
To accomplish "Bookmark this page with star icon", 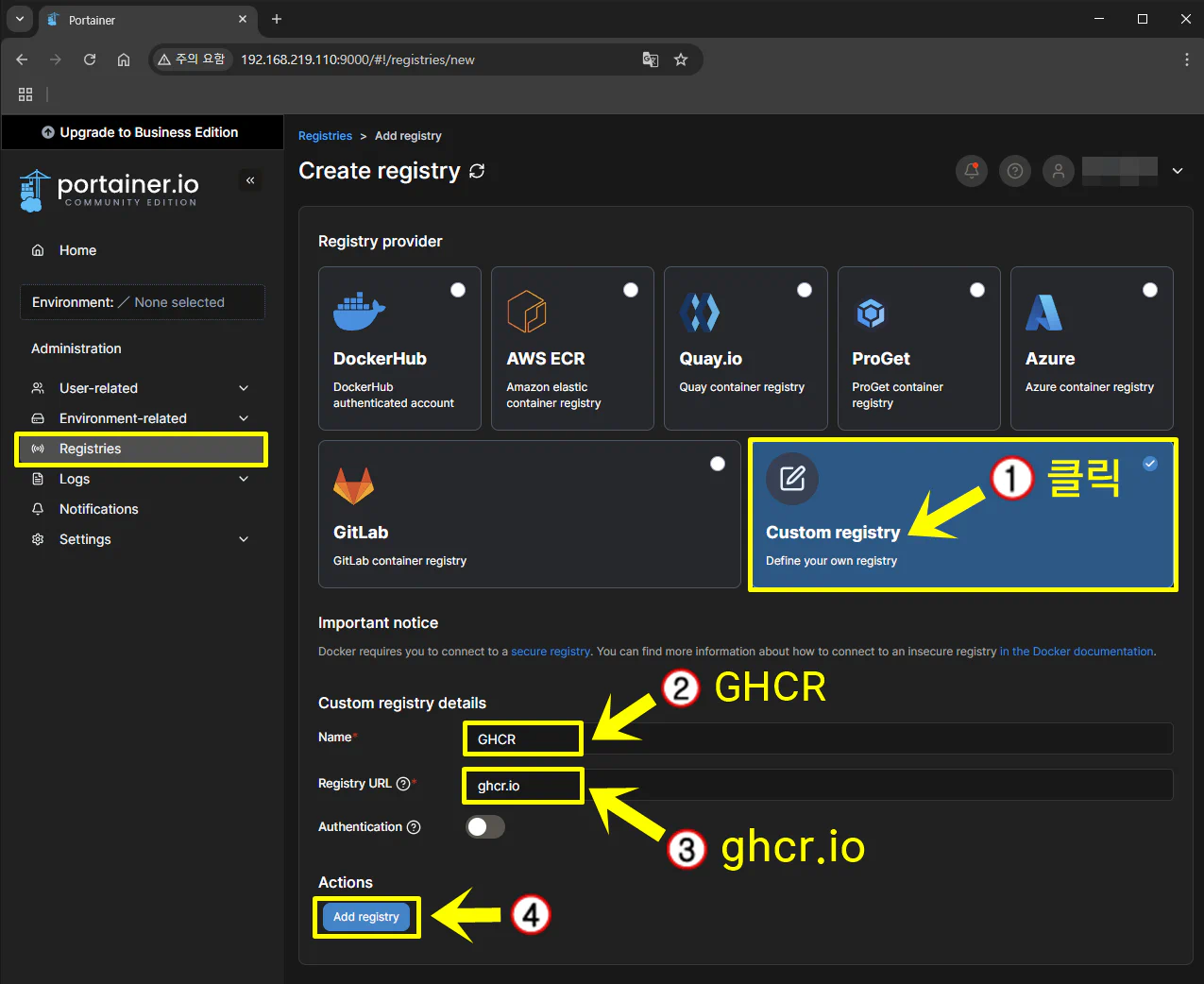I will [x=681, y=59].
